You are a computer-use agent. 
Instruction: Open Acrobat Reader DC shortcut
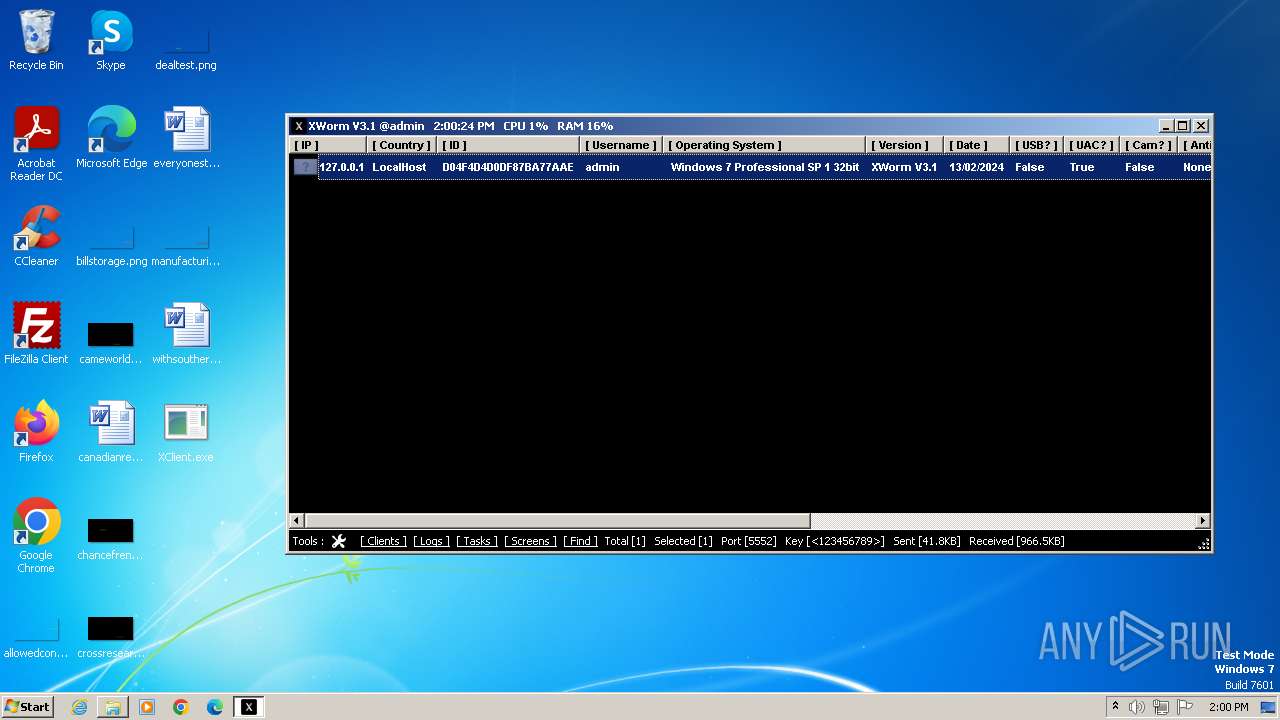[x=36, y=145]
